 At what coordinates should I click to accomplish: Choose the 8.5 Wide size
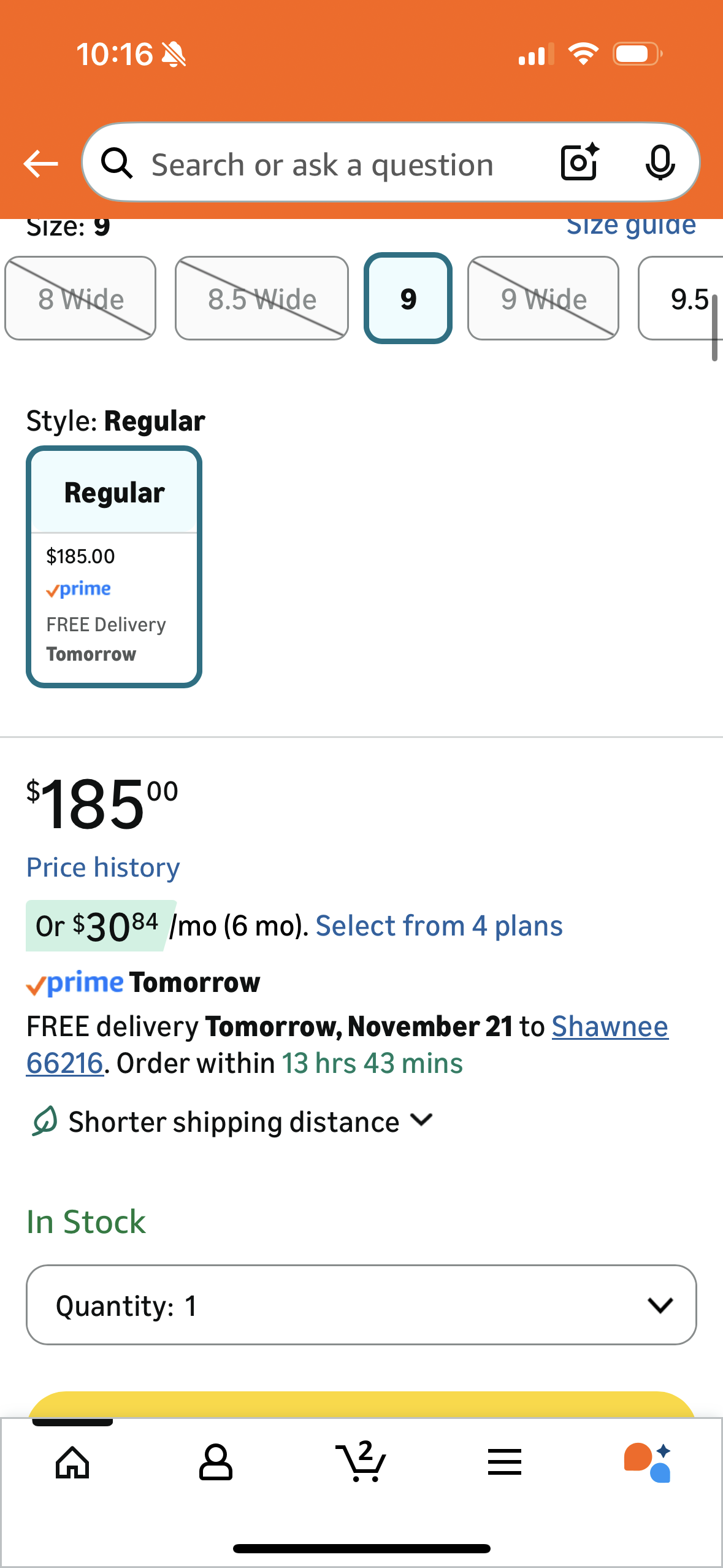pyautogui.click(x=262, y=299)
